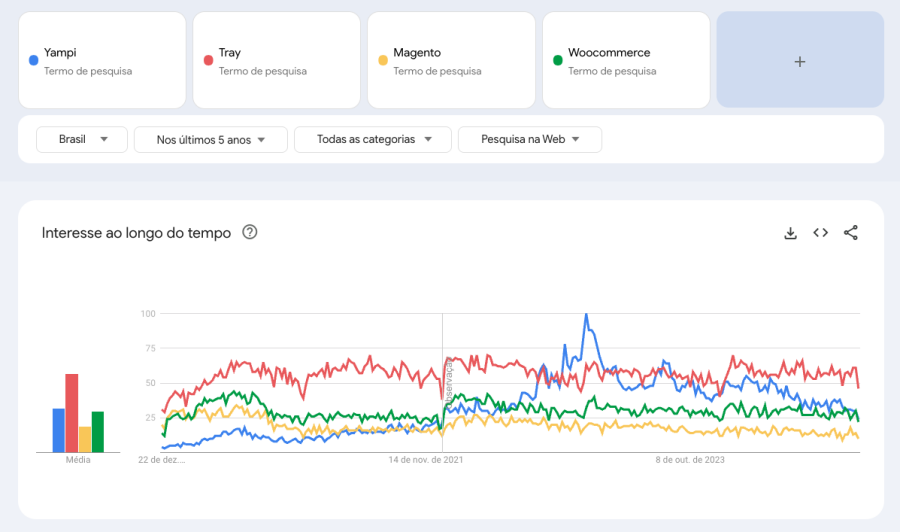Add a new comparison term card
The height and width of the screenshot is (532, 900).
point(800,60)
